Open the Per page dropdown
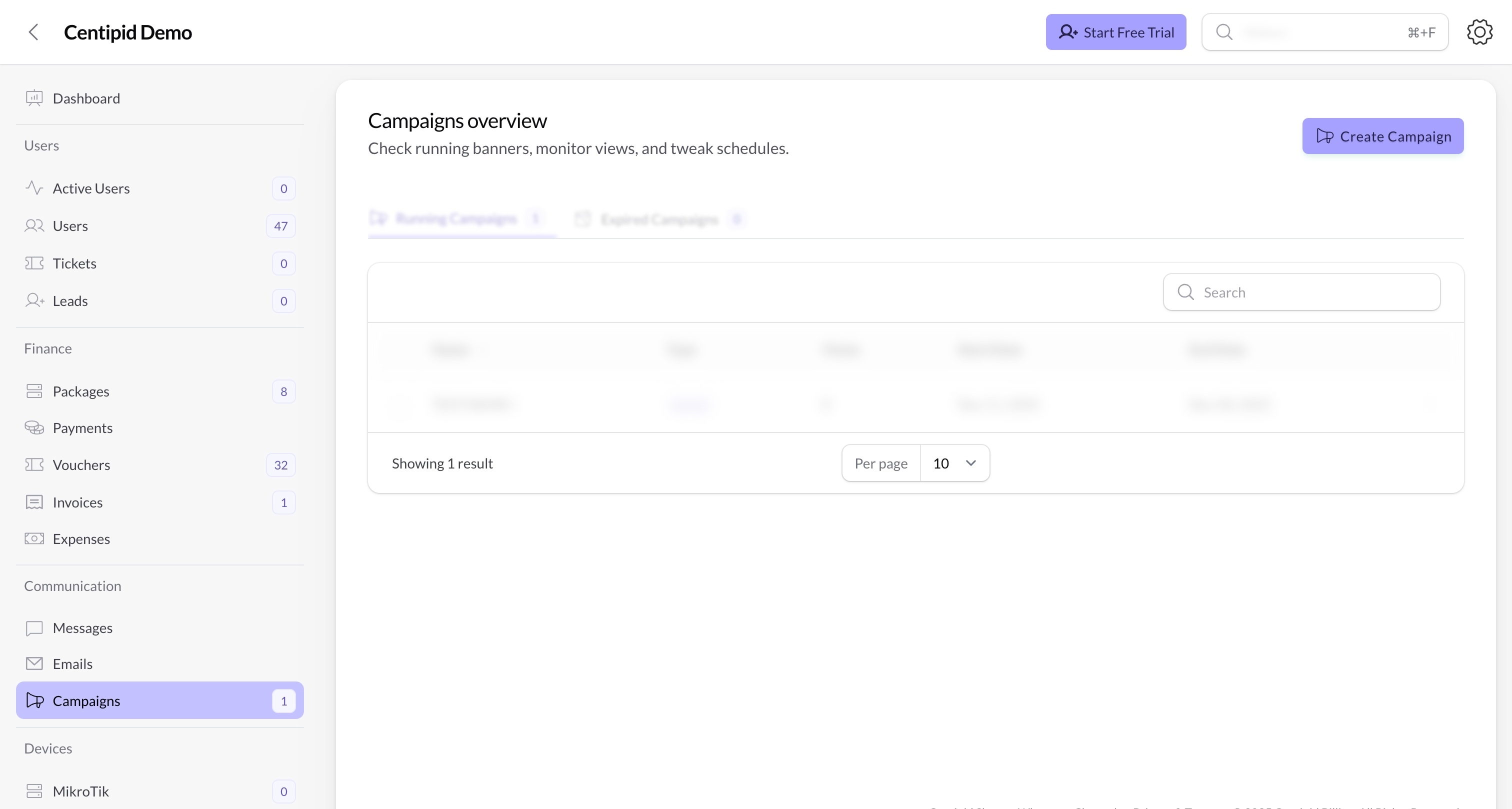1512x809 pixels. (x=954, y=462)
